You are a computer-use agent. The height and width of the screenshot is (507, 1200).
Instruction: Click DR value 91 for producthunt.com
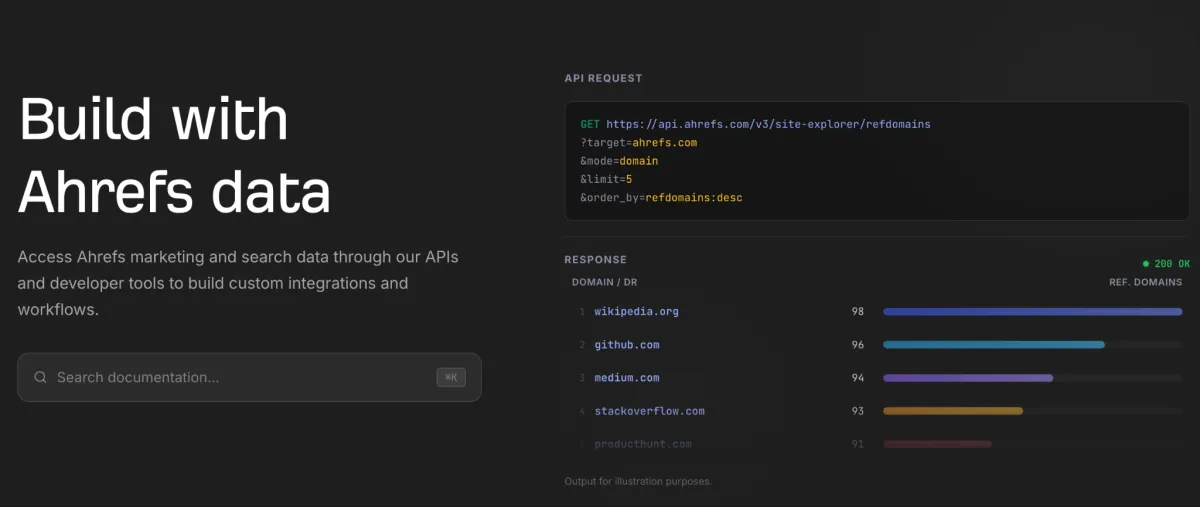(x=858, y=444)
